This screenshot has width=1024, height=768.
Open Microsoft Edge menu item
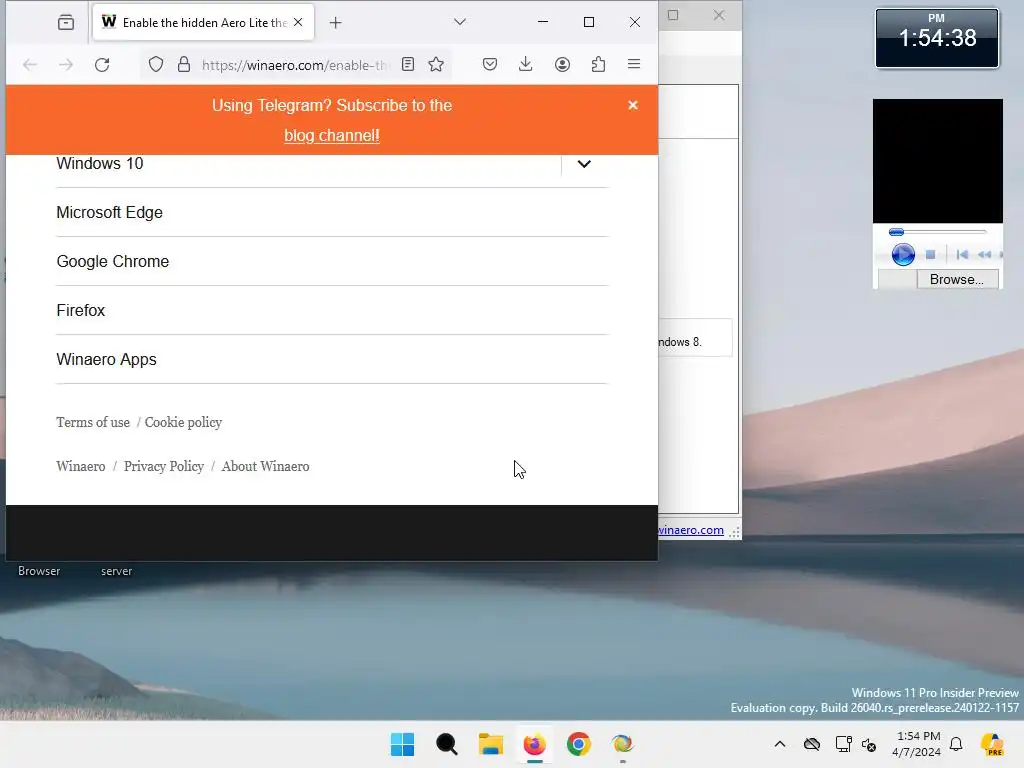click(x=109, y=212)
